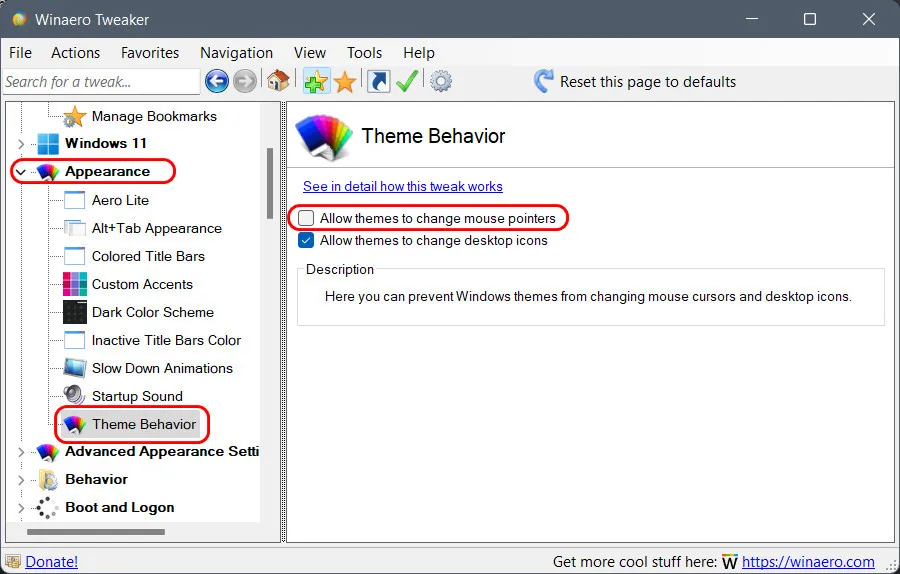This screenshot has width=900, height=574.
Task: Click the green checkmark toolbar icon
Action: pos(407,82)
